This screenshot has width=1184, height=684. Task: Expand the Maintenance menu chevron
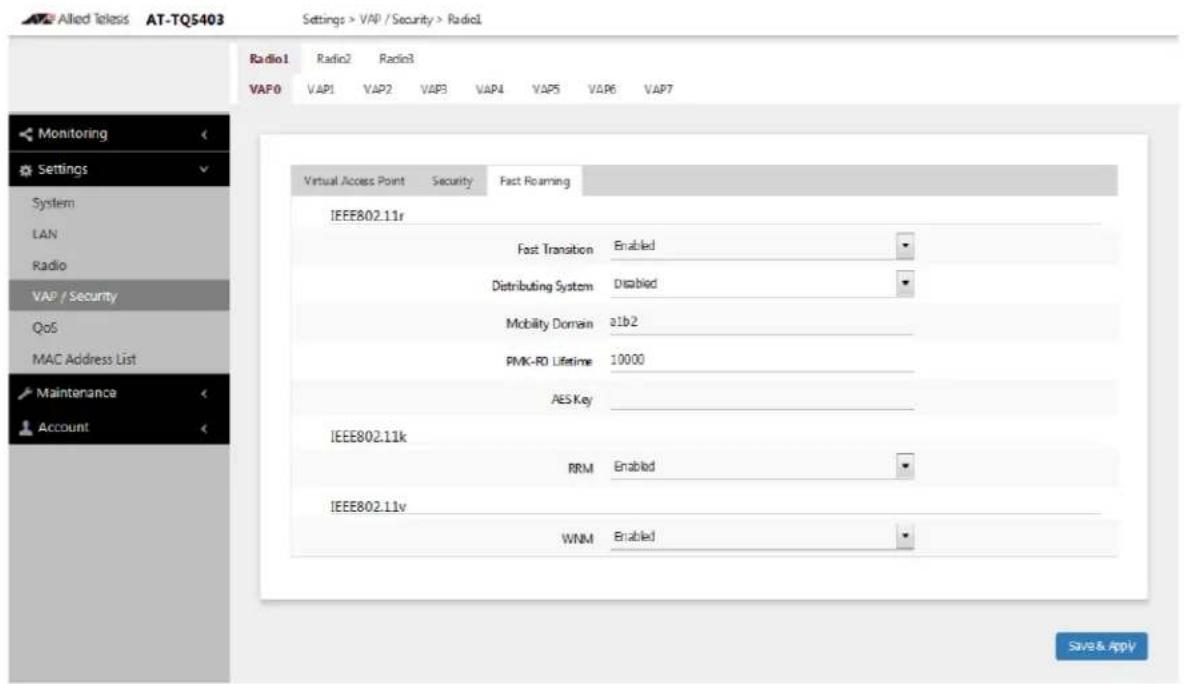pos(204,393)
